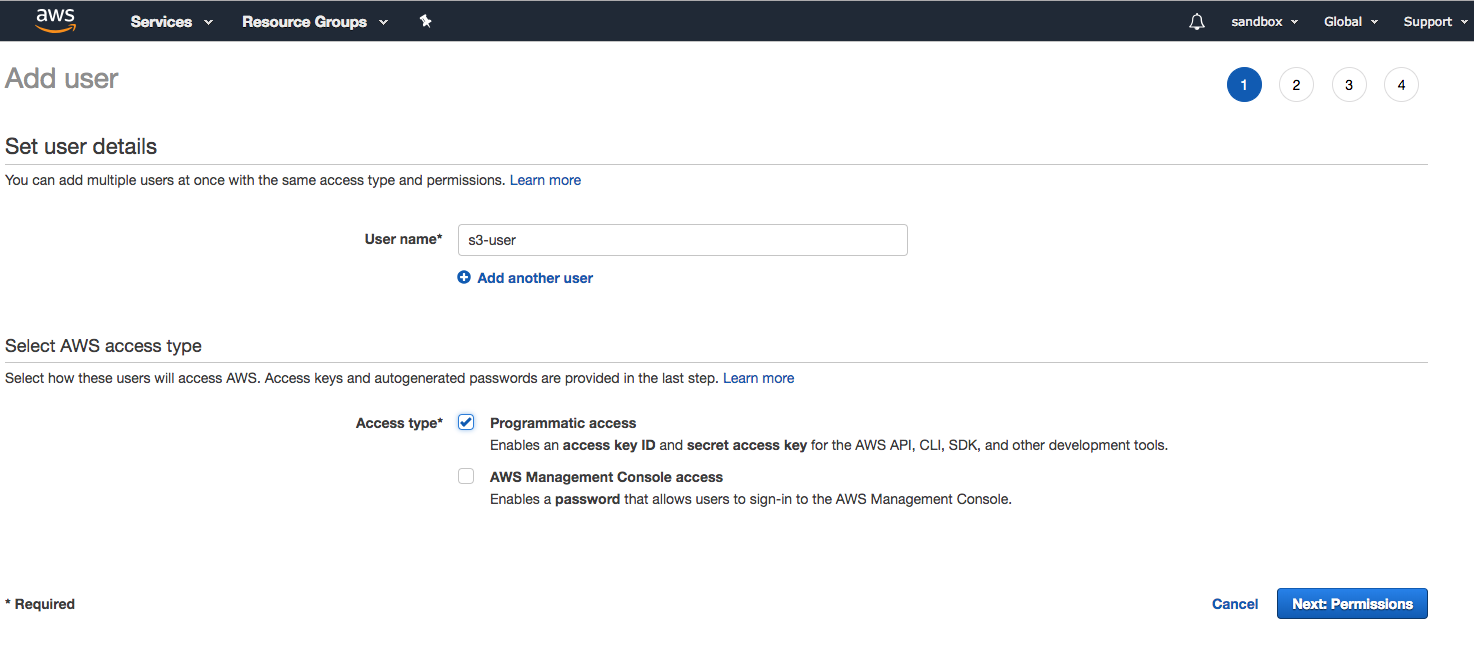Jump to wizard step 2 circle
Image resolution: width=1474 pixels, height=647 pixels.
pyautogui.click(x=1296, y=85)
